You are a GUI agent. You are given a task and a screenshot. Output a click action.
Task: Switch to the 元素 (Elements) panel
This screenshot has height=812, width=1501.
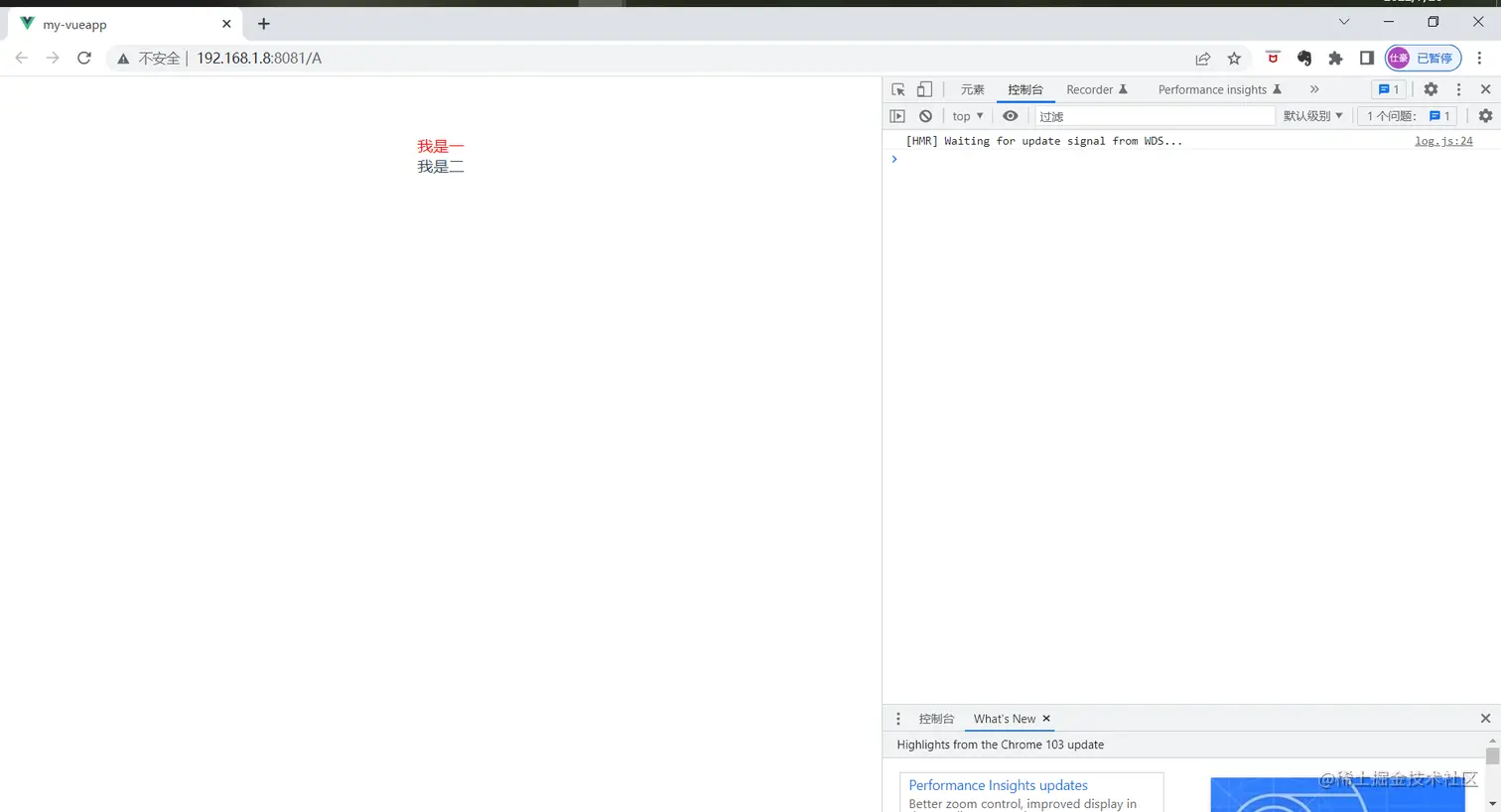tap(973, 89)
